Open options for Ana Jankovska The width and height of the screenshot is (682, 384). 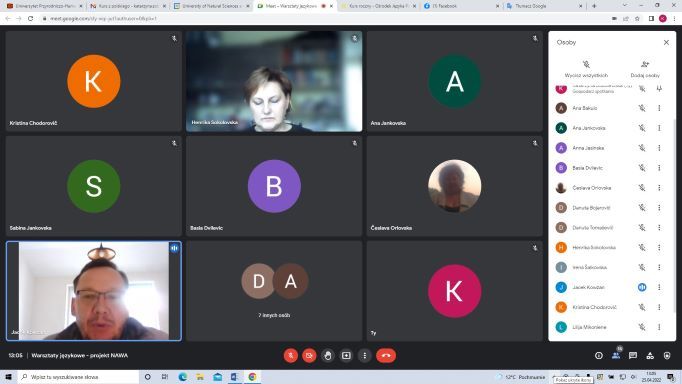(659, 128)
